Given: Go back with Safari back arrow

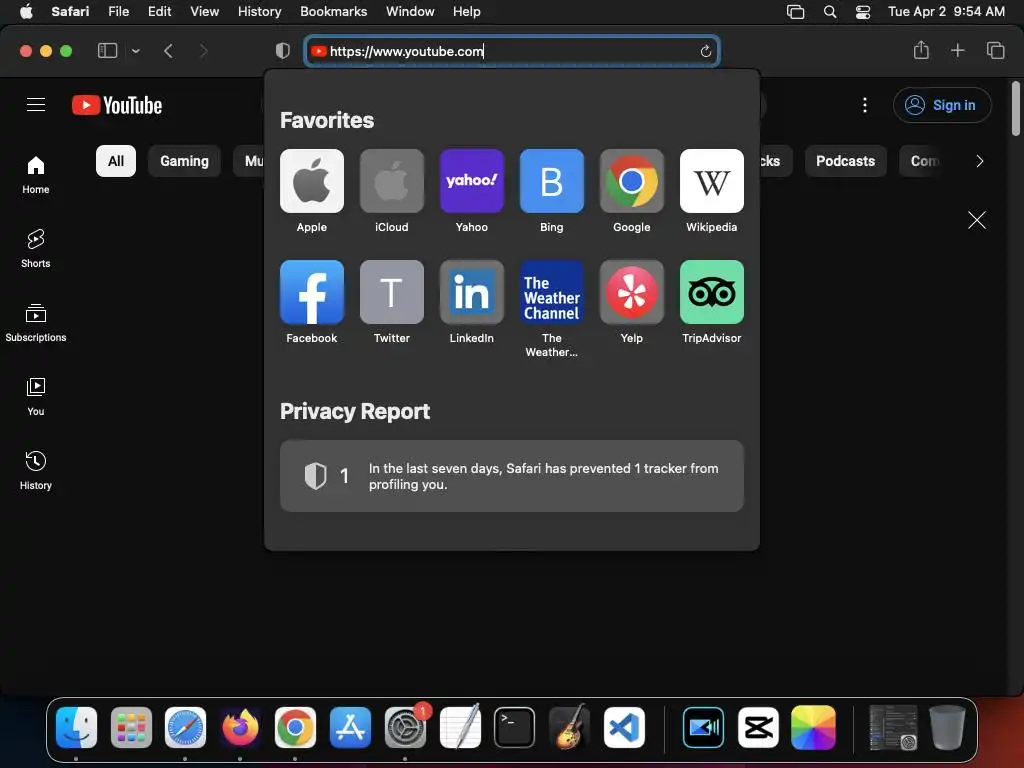Looking at the screenshot, I should point(168,50).
